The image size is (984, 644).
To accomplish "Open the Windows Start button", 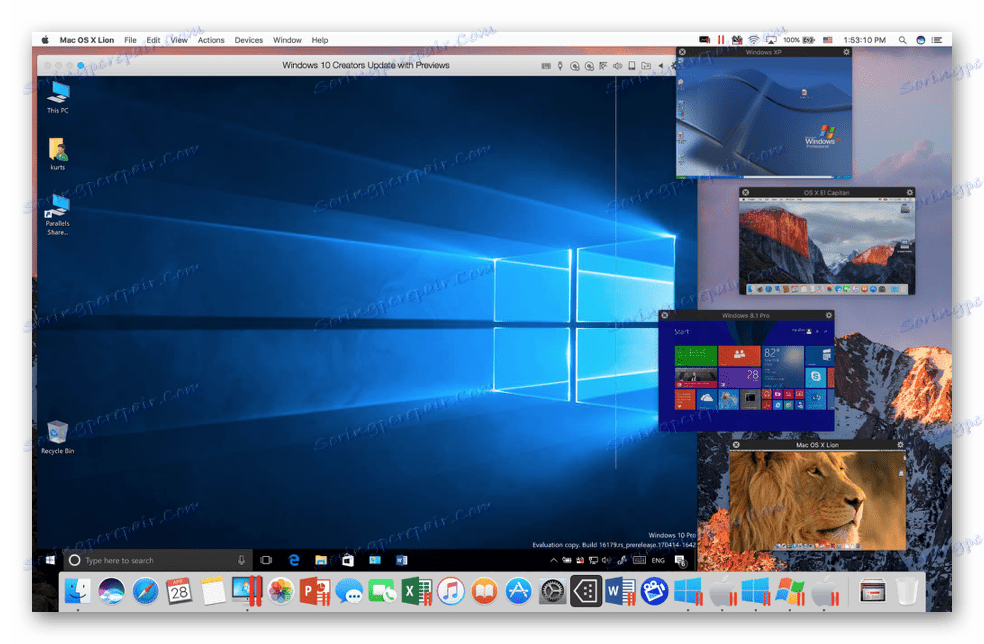I will click(x=50, y=560).
